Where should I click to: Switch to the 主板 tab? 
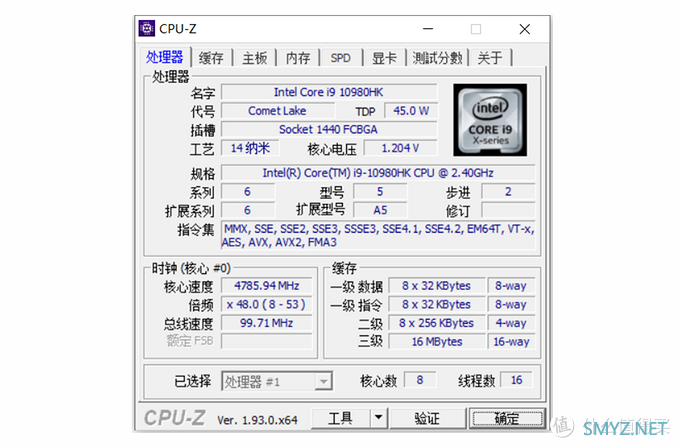click(x=255, y=58)
